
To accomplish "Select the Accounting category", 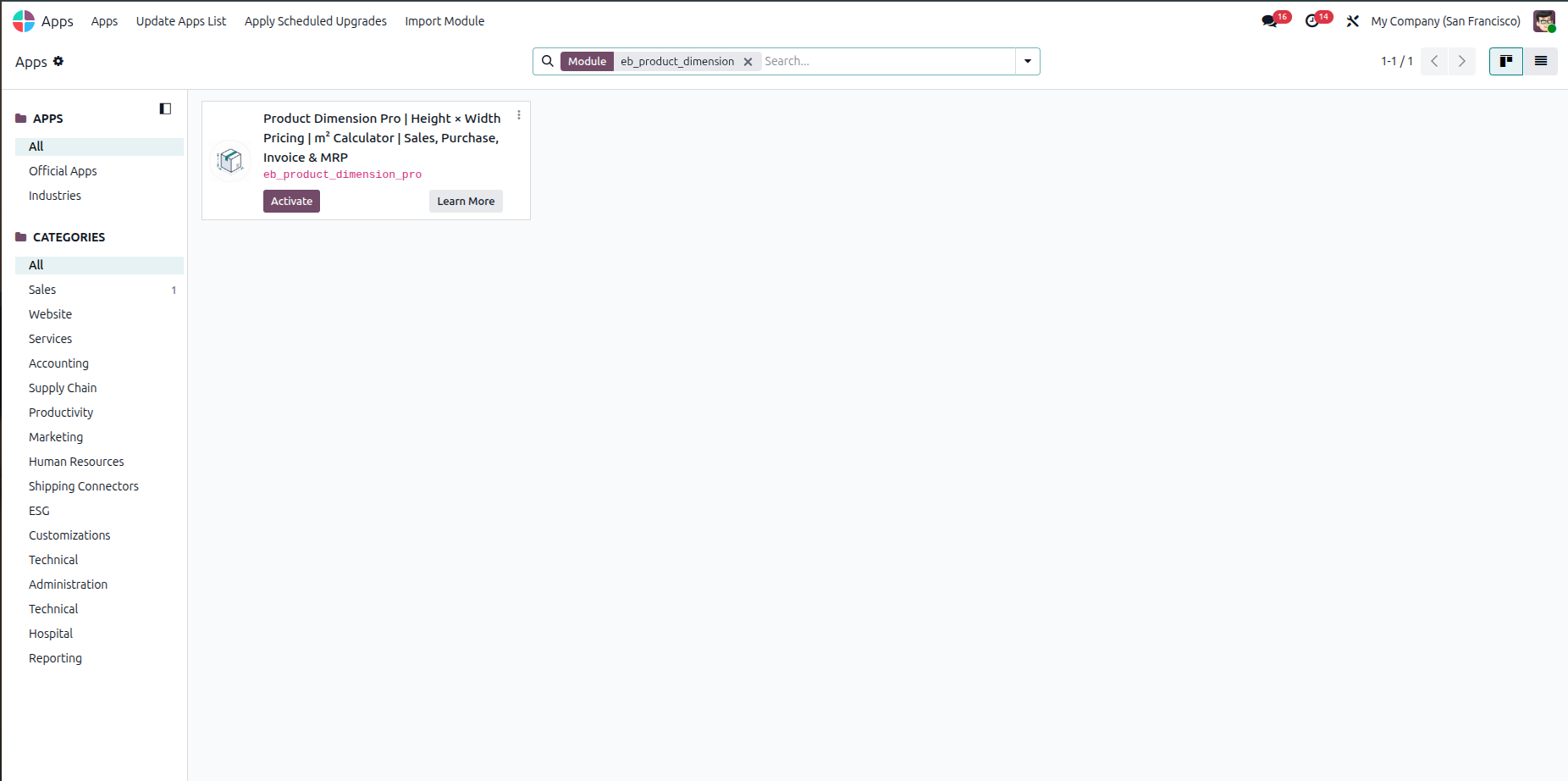I will tap(99, 363).
